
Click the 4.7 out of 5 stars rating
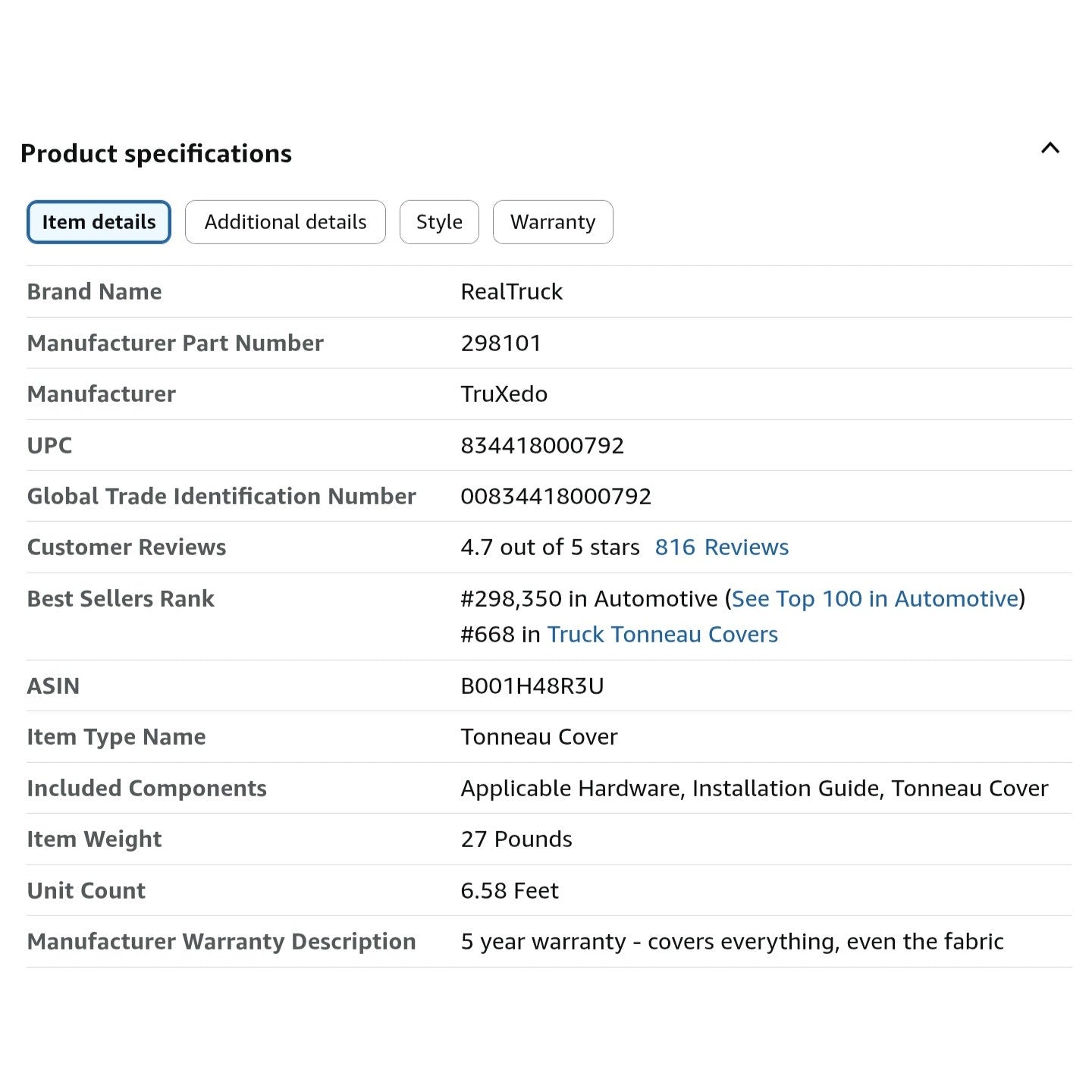point(550,548)
